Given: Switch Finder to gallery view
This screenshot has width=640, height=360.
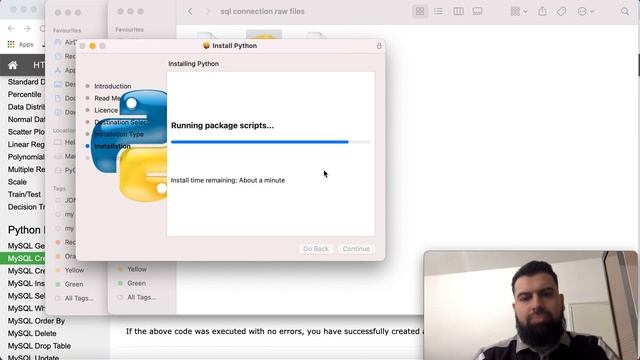Looking at the screenshot, I should (477, 11).
